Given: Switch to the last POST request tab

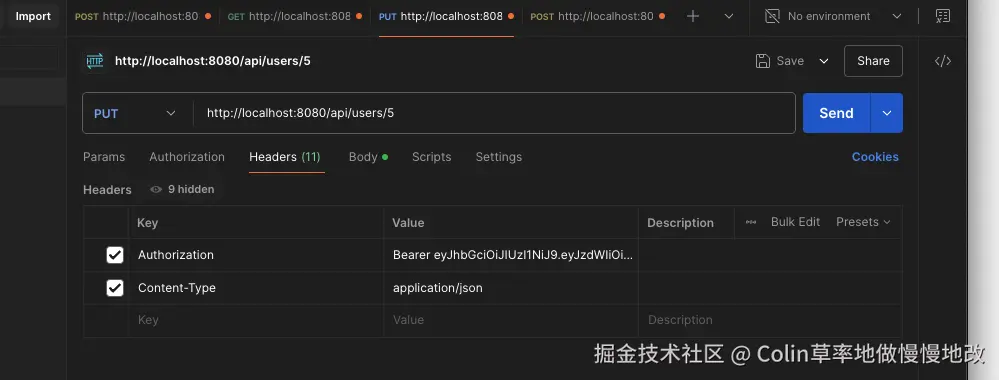Looking at the screenshot, I should 598,17.
